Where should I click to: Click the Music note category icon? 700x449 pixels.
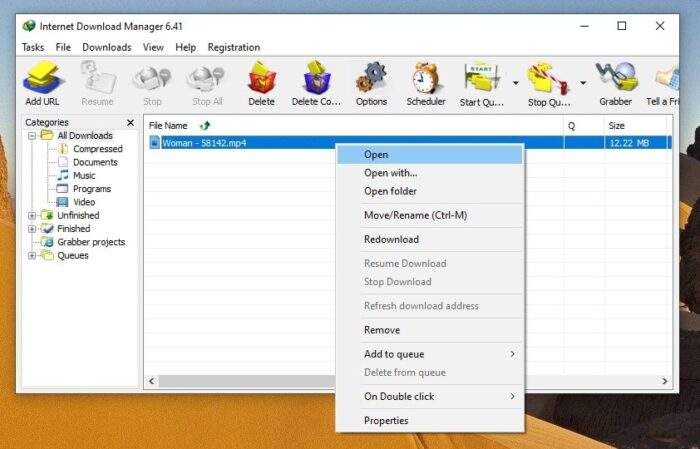[63, 175]
